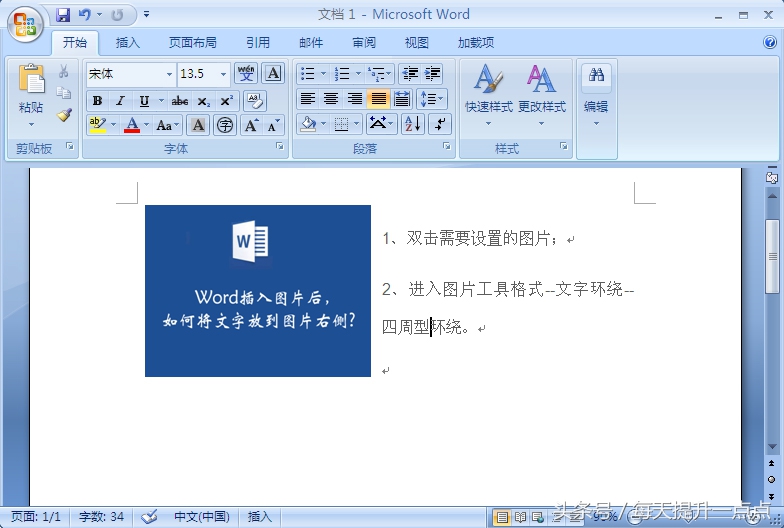Switch to the 插入 tab
This screenshot has width=784, height=528.
click(x=128, y=42)
